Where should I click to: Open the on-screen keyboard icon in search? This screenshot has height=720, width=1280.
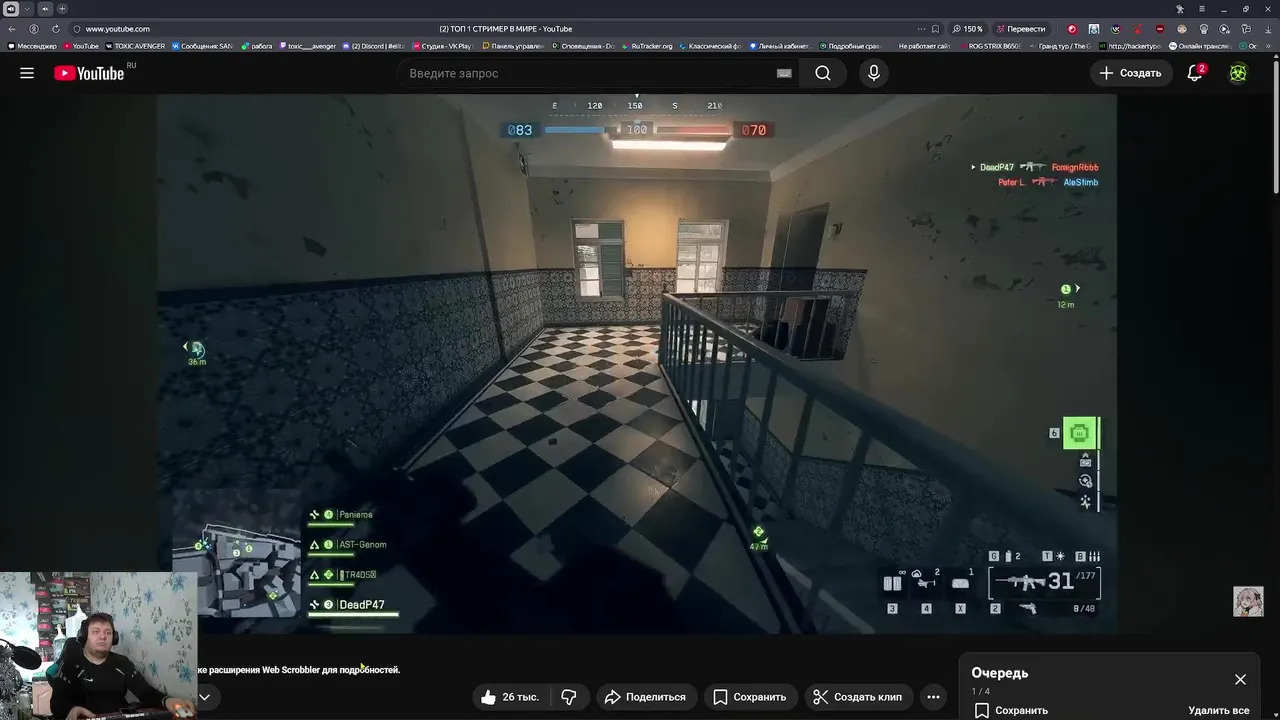pos(784,73)
